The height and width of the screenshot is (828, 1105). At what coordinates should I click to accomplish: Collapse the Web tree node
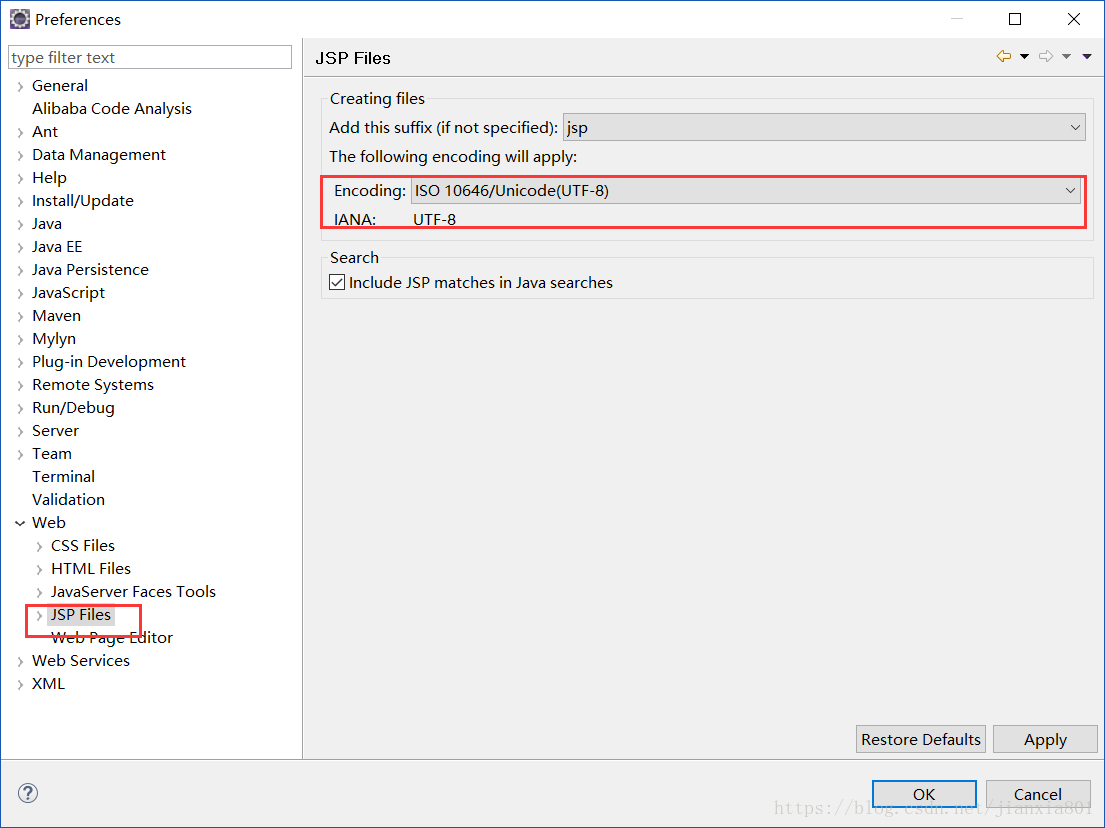[x=20, y=523]
